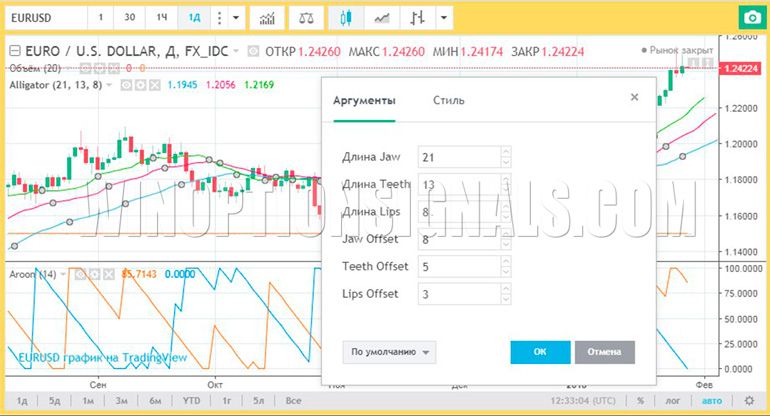Toggle auto scale 'авто'
The width and height of the screenshot is (770, 416).
click(710, 401)
